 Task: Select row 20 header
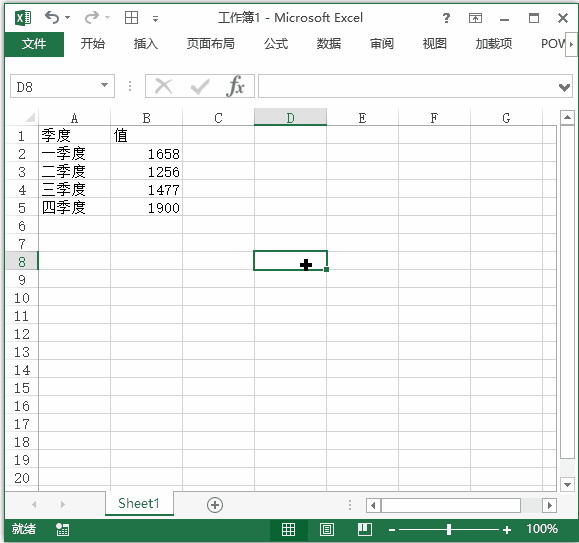(21, 478)
